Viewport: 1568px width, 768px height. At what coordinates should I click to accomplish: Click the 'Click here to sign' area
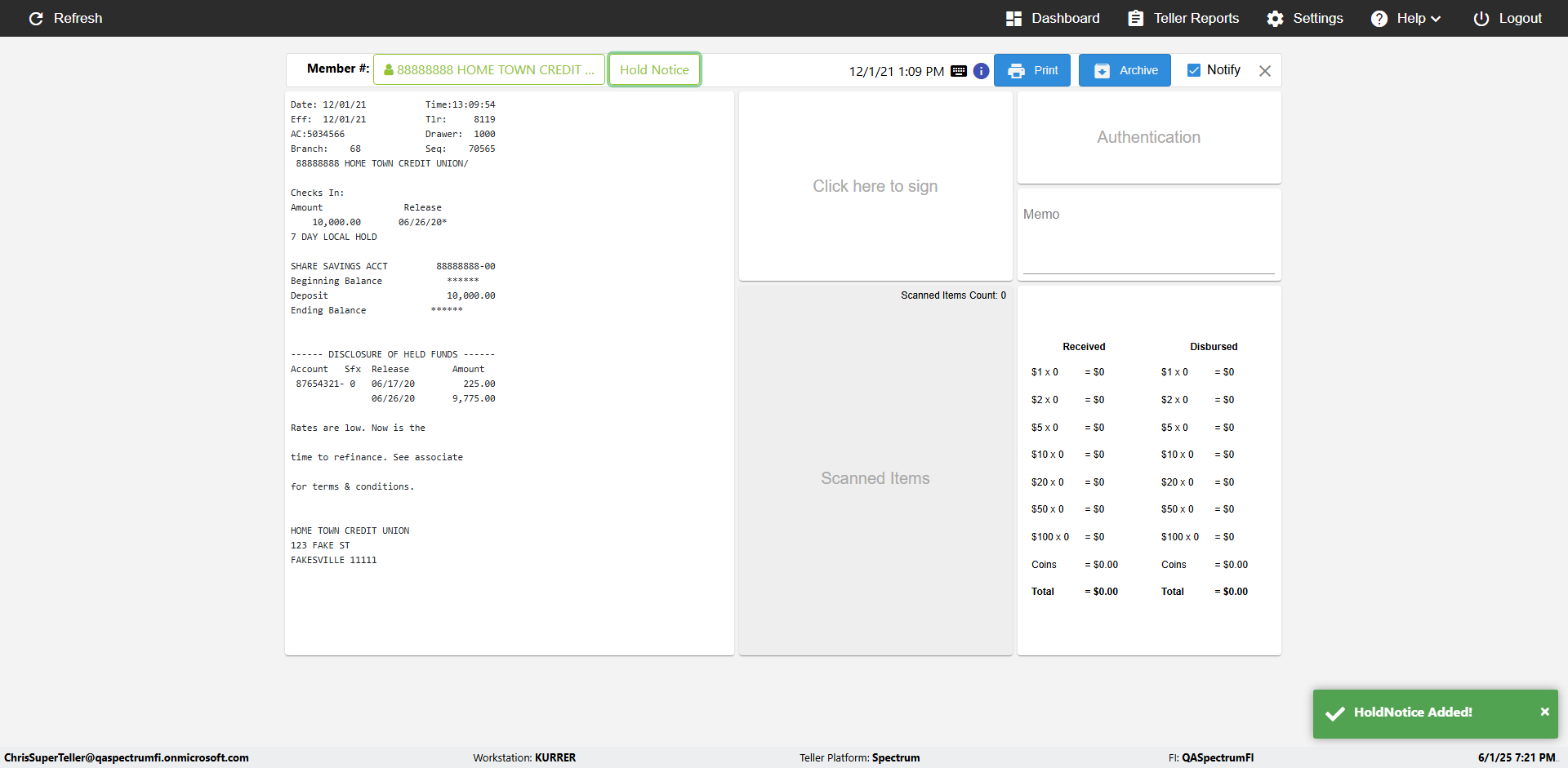point(875,186)
